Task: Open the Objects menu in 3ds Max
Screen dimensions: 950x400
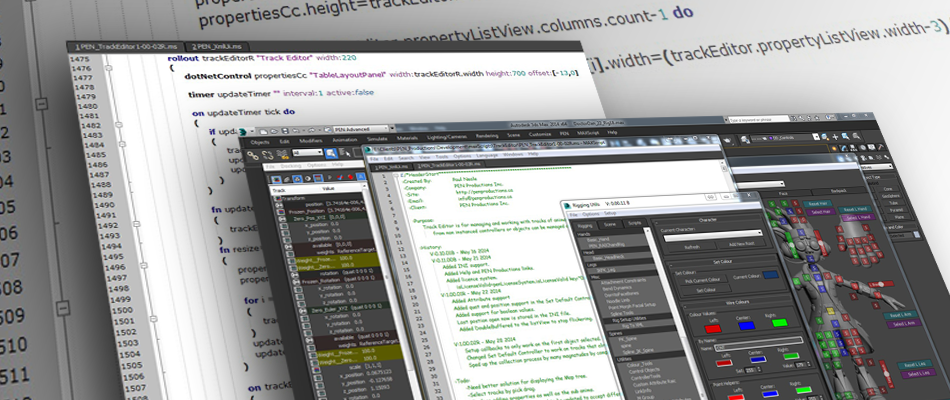Action: point(260,142)
